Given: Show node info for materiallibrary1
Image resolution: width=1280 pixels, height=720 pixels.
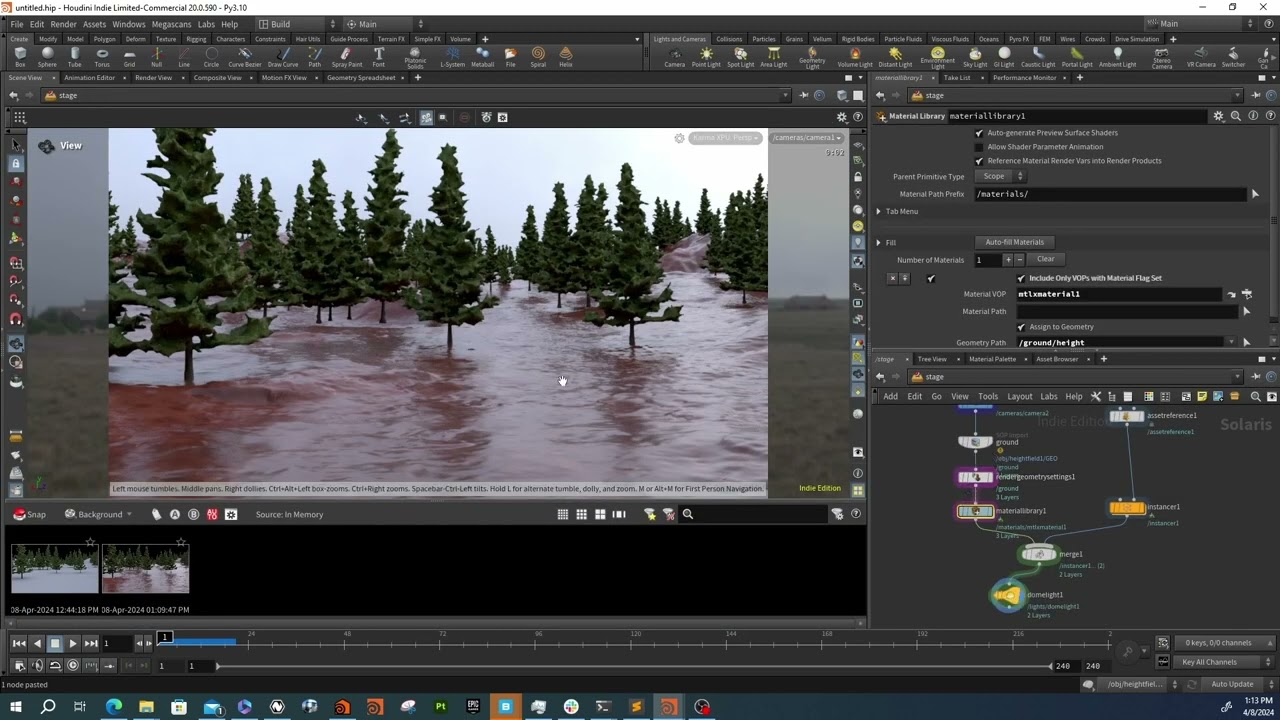Looking at the screenshot, I should click(x=1253, y=116).
